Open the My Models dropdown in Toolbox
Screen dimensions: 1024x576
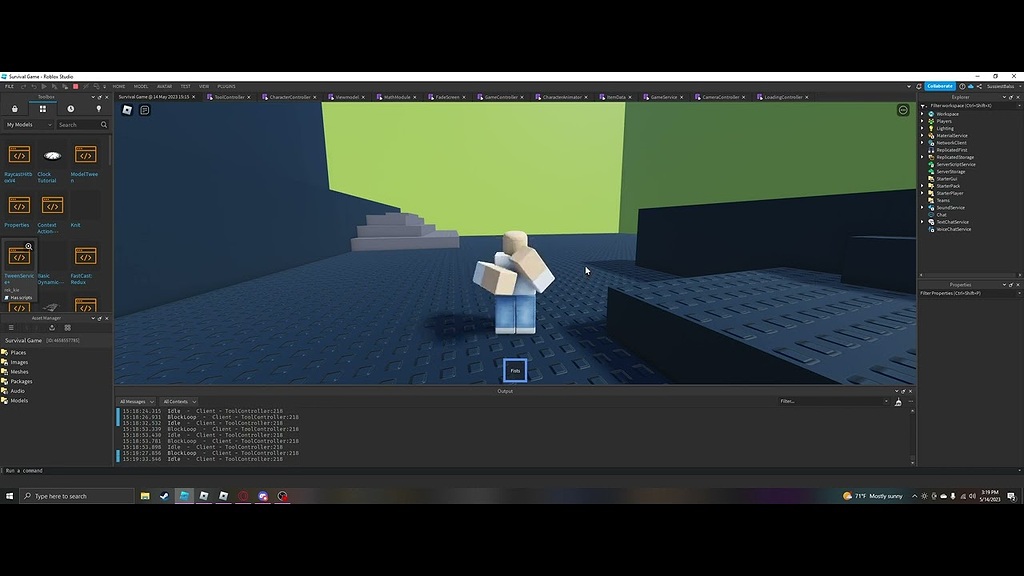(x=27, y=124)
